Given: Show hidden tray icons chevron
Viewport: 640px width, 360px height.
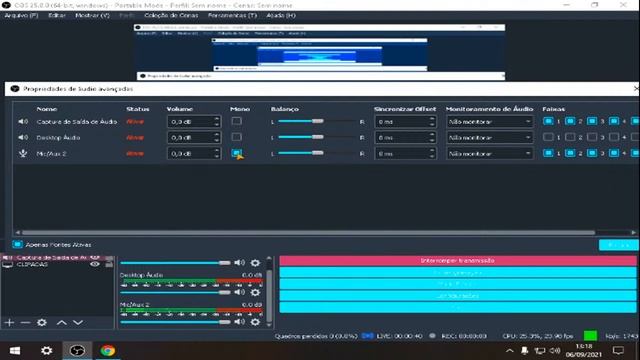Looking at the screenshot, I should [x=510, y=351].
